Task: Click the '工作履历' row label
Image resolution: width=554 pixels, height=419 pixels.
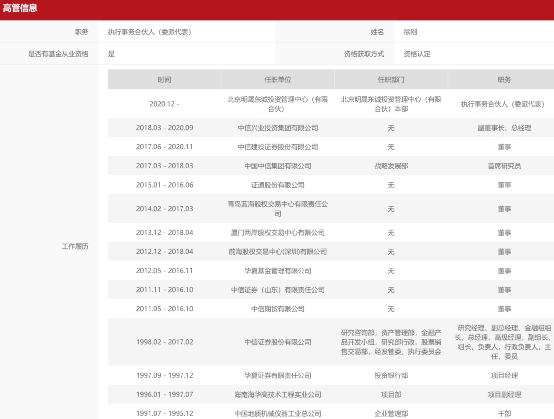Action: point(75,246)
